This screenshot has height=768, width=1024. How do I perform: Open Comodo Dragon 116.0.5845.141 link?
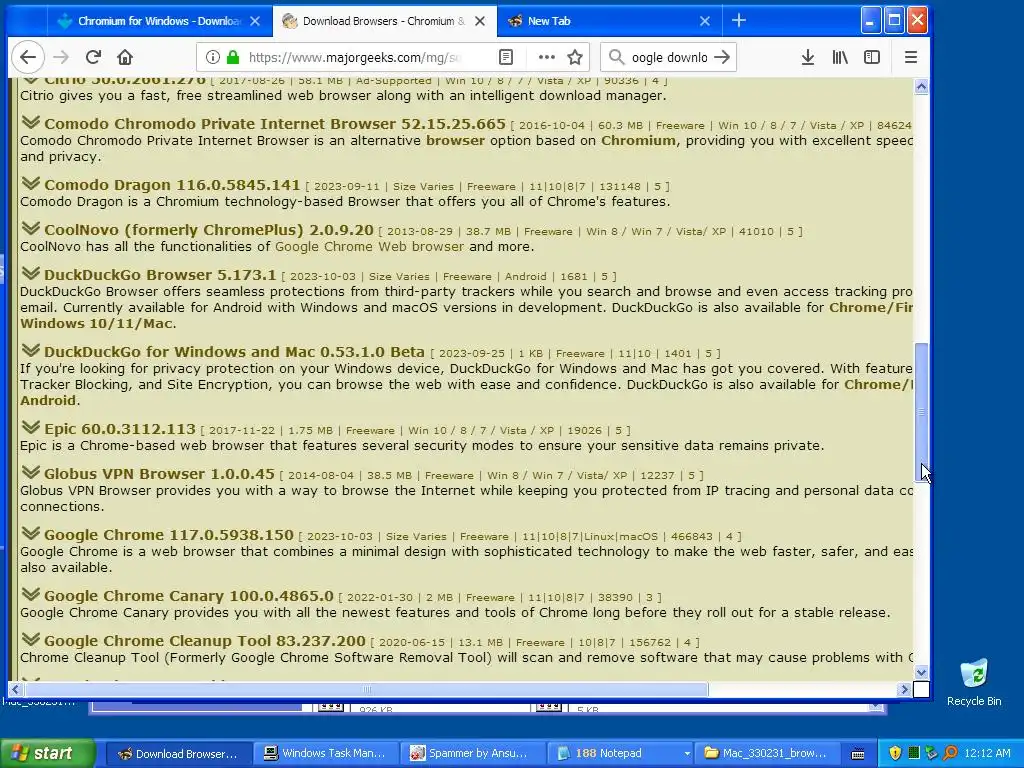(x=172, y=185)
